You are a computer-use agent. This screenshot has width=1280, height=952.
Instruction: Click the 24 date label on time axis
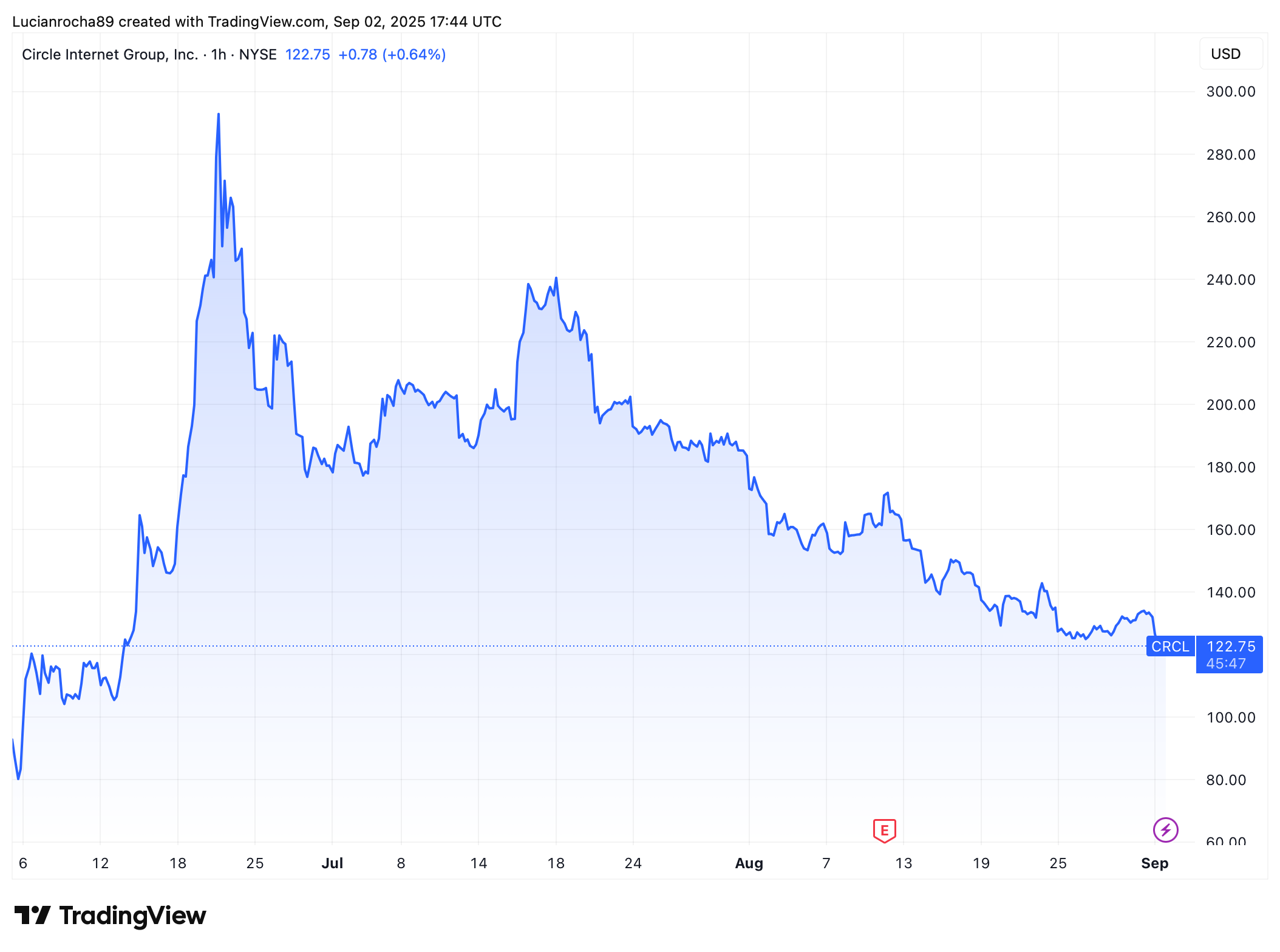tap(633, 863)
